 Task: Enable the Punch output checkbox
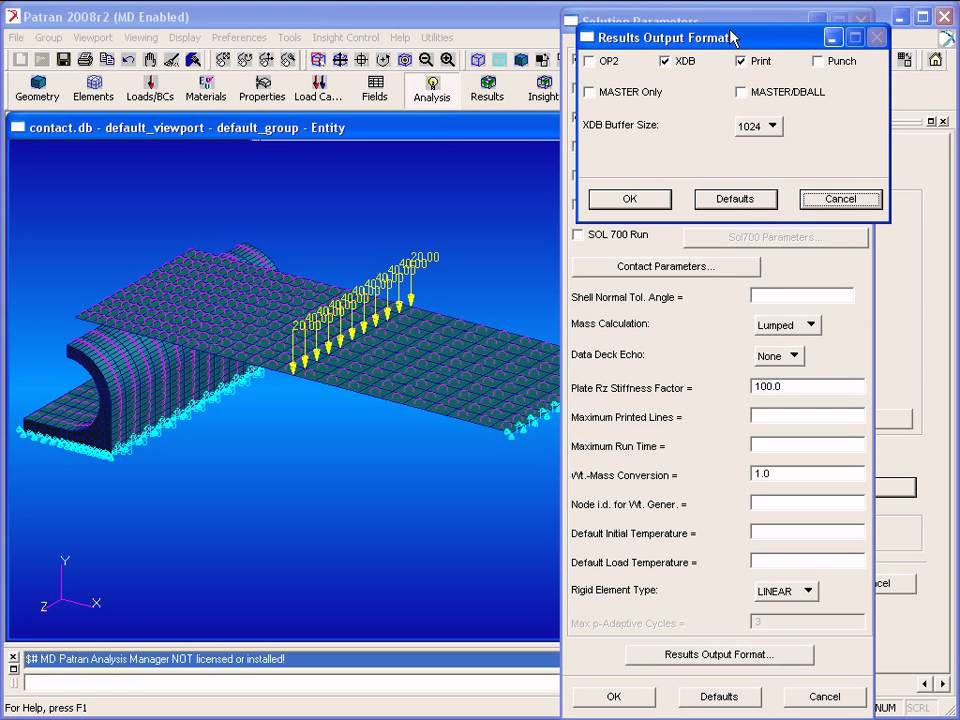817,61
